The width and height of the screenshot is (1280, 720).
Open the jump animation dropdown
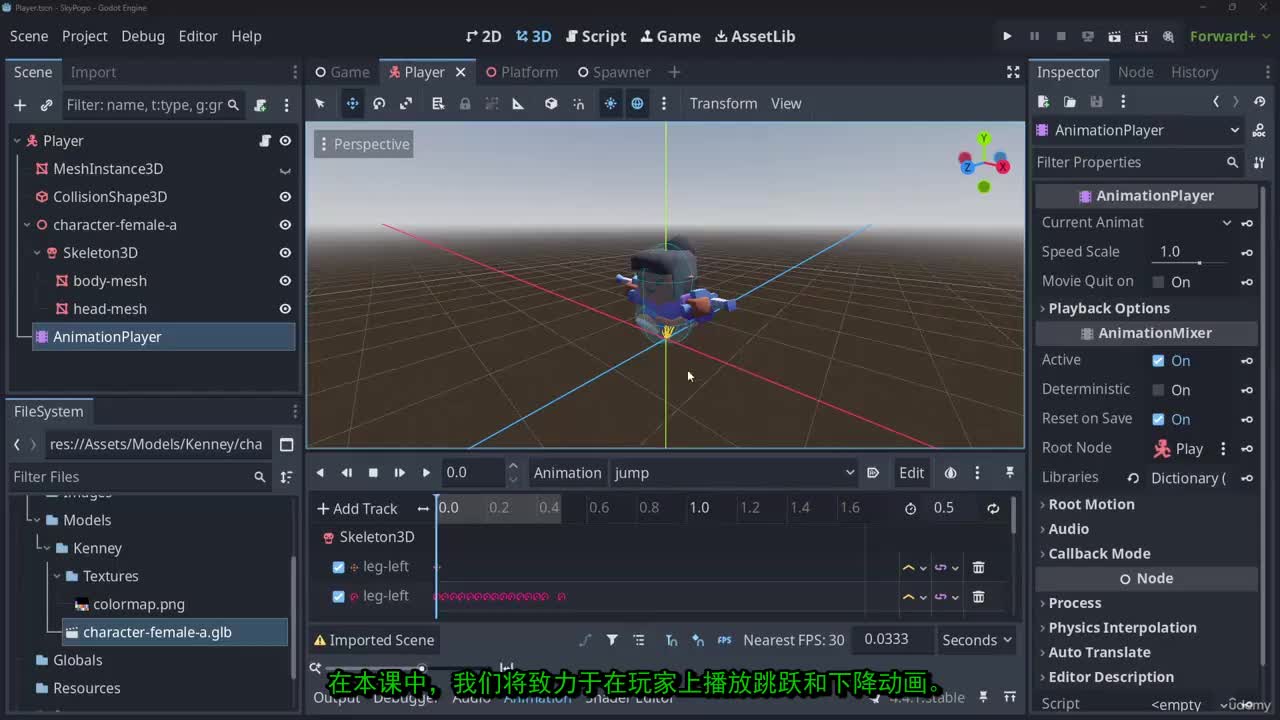click(735, 473)
